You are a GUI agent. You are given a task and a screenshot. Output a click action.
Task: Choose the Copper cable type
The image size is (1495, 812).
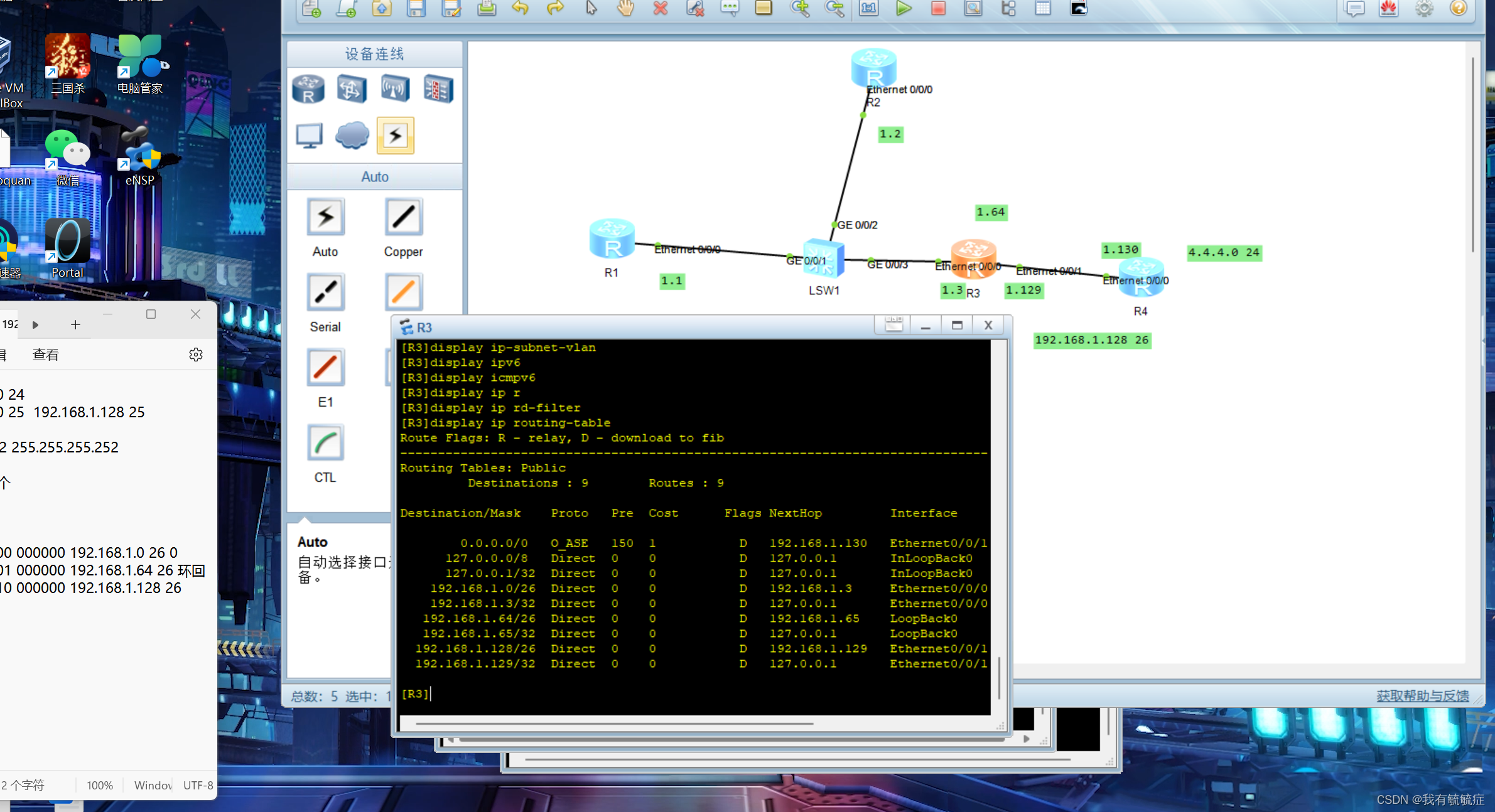click(403, 217)
